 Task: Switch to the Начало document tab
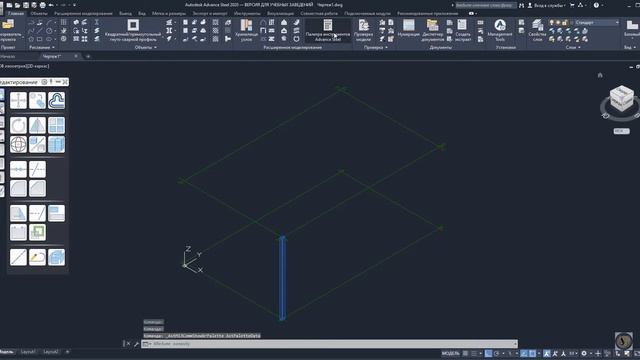point(8,56)
